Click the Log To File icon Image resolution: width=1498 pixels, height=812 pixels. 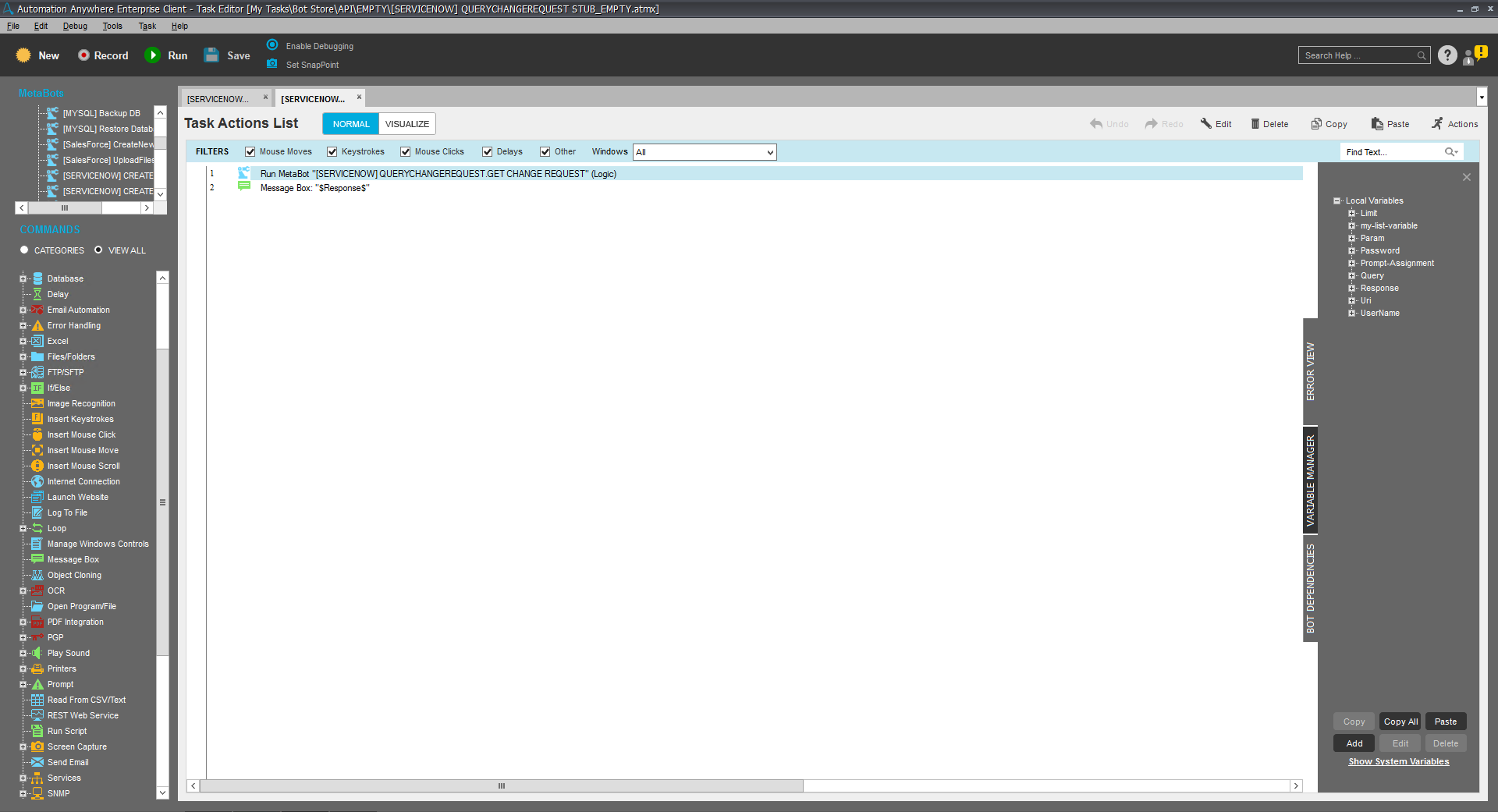click(37, 512)
